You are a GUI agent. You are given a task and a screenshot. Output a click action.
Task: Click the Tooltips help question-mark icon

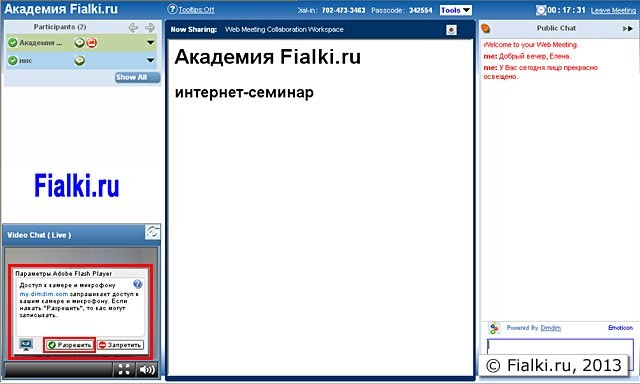pos(172,9)
